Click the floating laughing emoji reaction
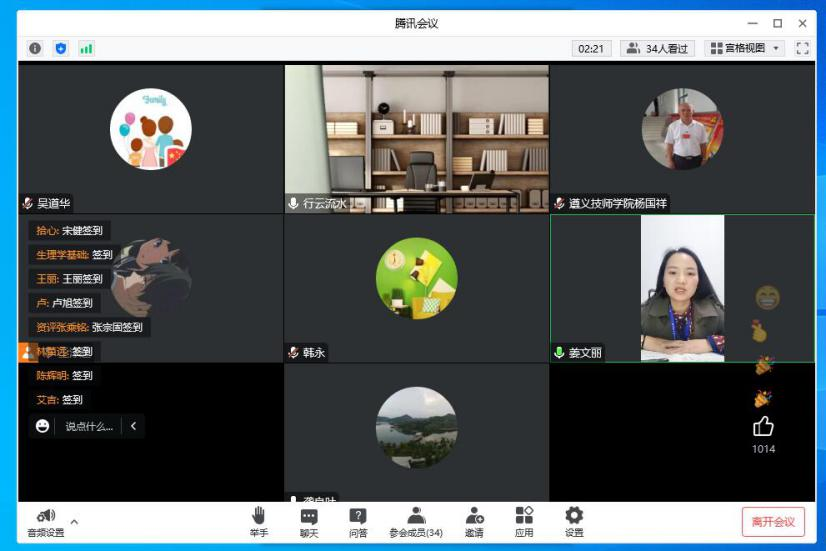Screen dimensions: 826x551 click(x=768, y=298)
